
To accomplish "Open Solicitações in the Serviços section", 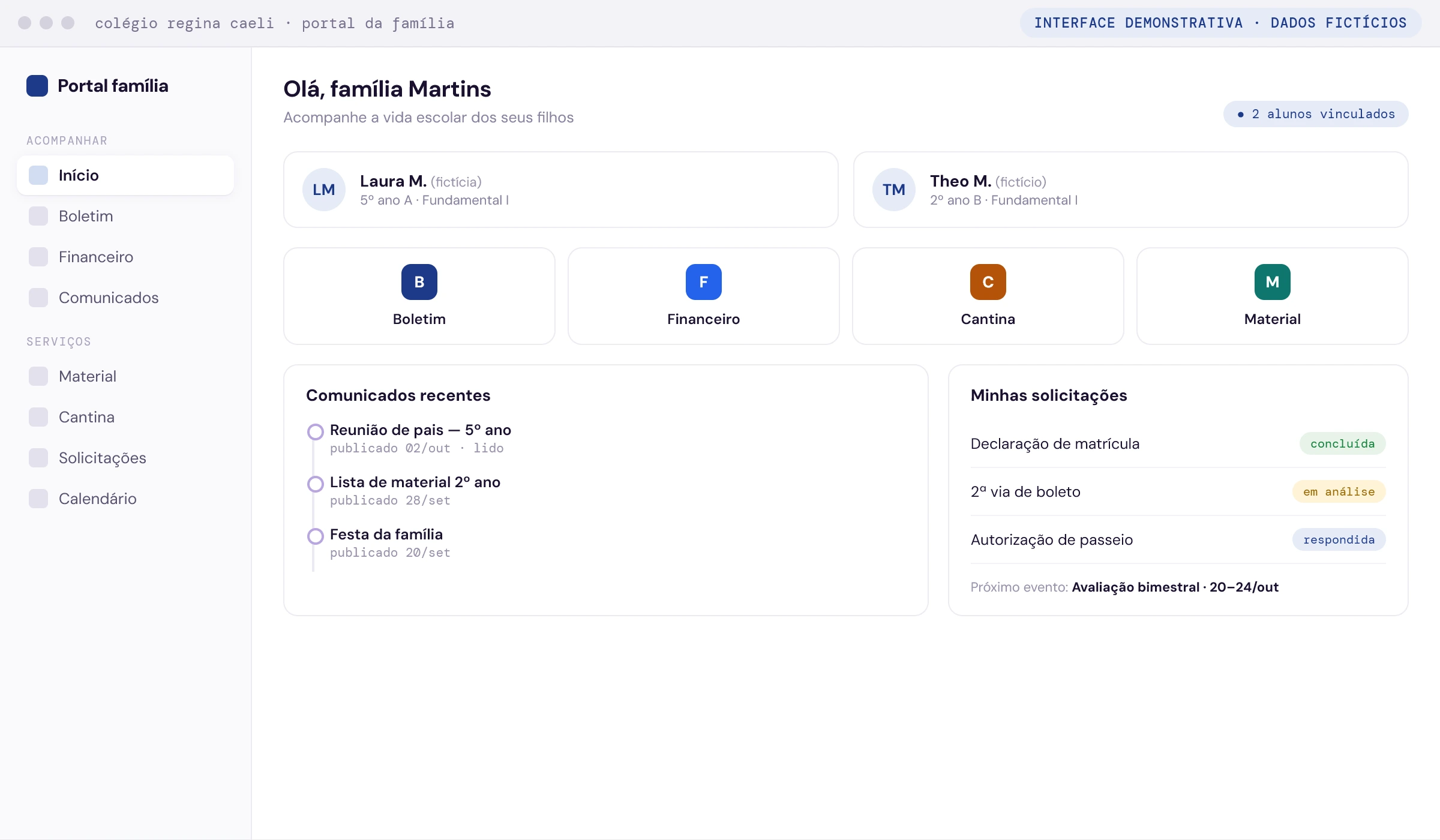I will pyautogui.click(x=125, y=458).
